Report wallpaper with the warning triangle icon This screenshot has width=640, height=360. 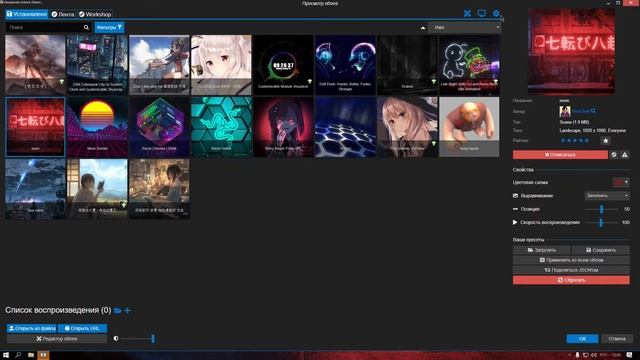(625, 155)
